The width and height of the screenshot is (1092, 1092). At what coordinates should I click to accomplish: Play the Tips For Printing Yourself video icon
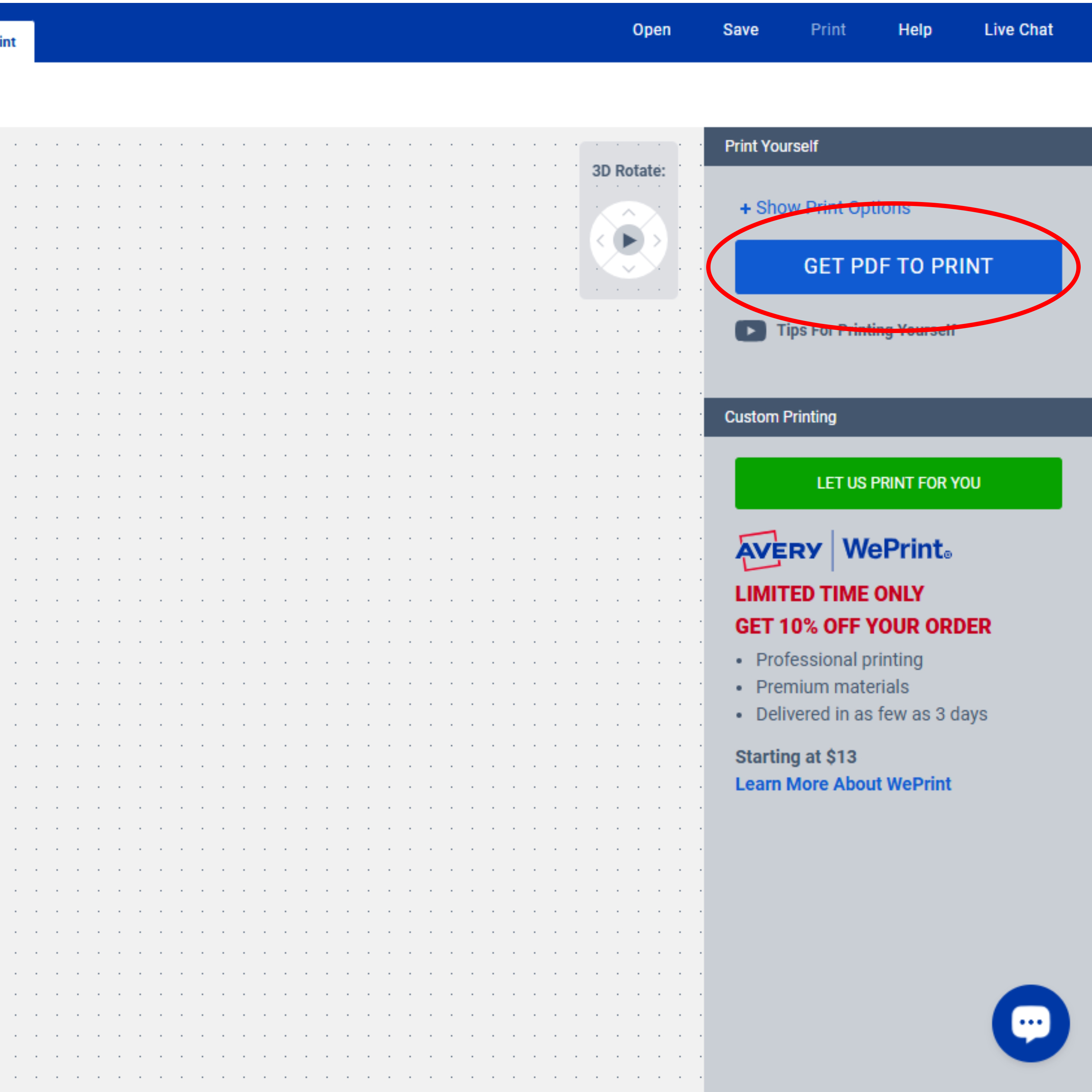pos(751,331)
